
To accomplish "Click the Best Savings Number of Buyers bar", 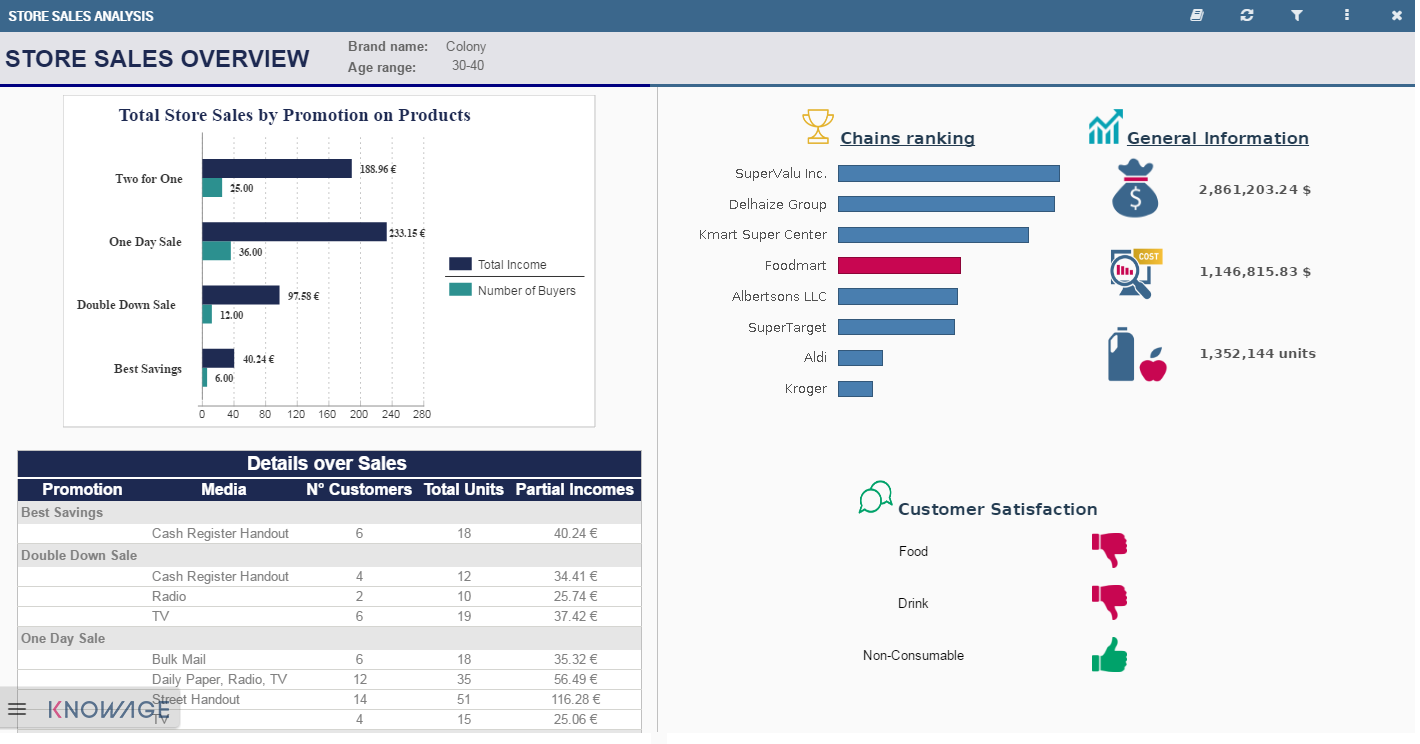I will click(x=205, y=377).
